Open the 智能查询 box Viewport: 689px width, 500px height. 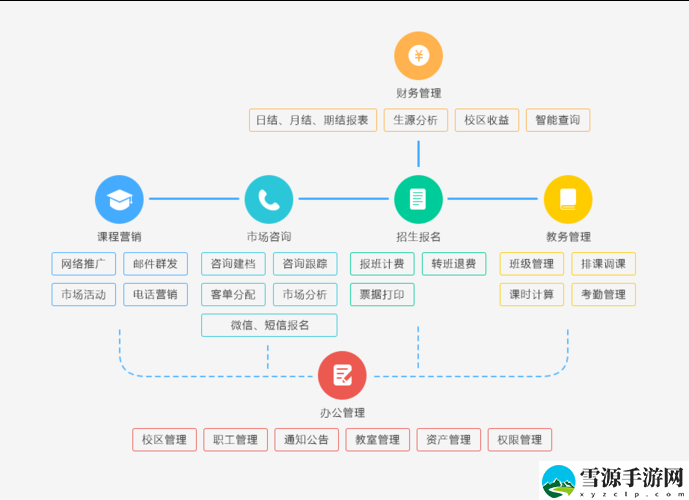coord(558,120)
